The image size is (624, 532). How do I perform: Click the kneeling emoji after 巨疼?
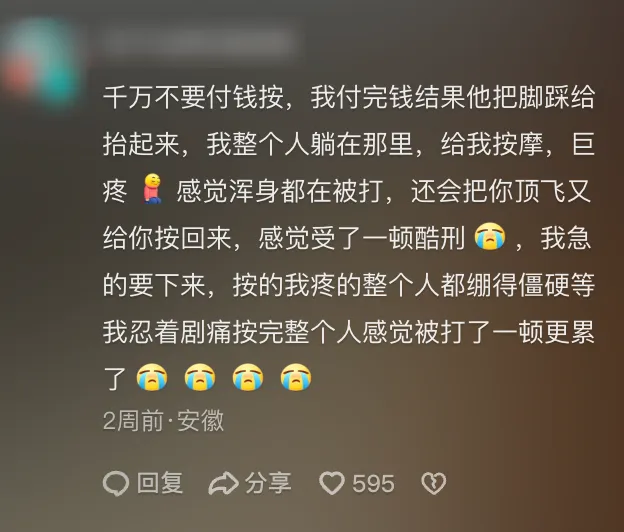(x=152, y=189)
